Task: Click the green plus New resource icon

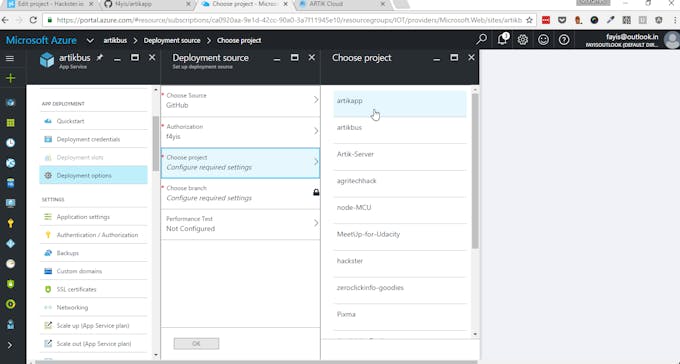Action: click(x=10, y=78)
